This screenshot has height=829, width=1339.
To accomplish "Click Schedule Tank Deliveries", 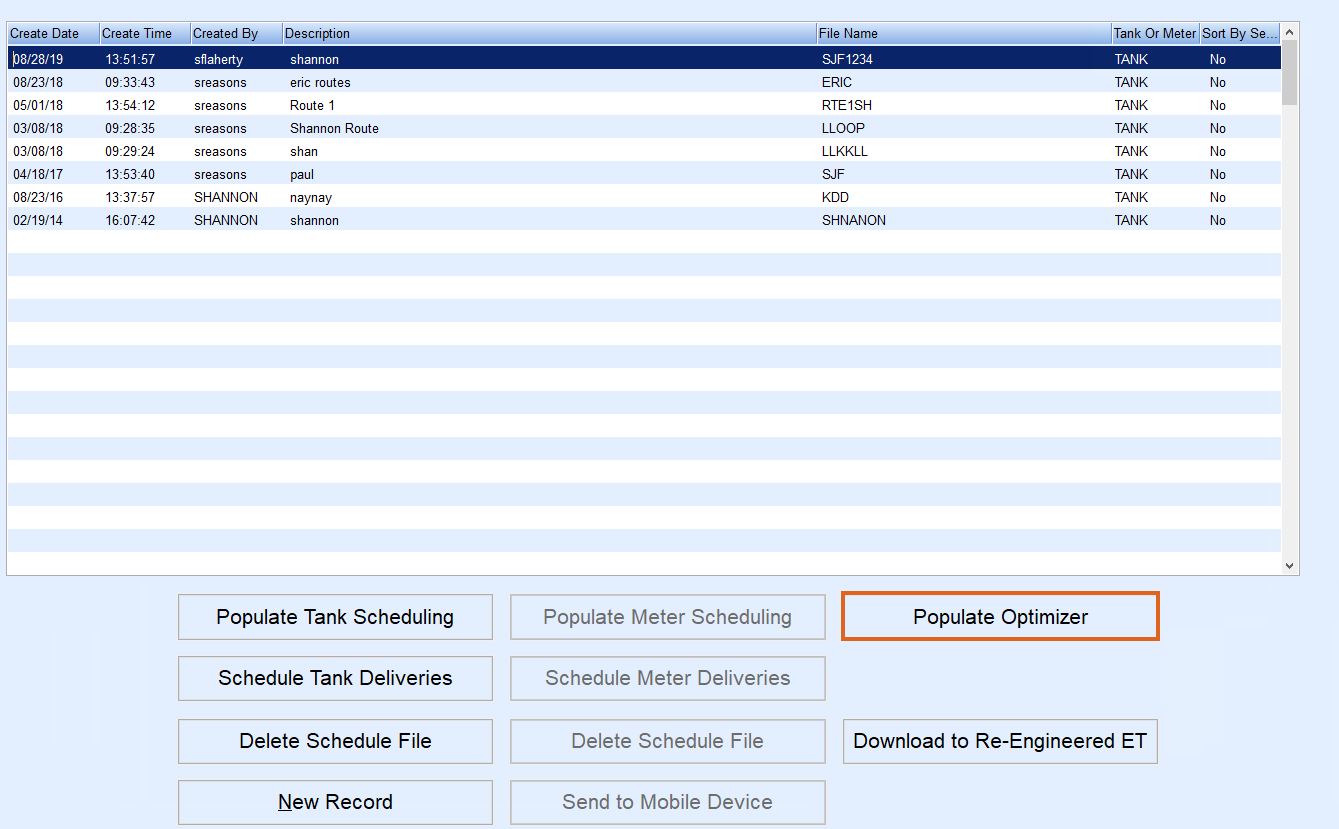I will click(x=335, y=678).
